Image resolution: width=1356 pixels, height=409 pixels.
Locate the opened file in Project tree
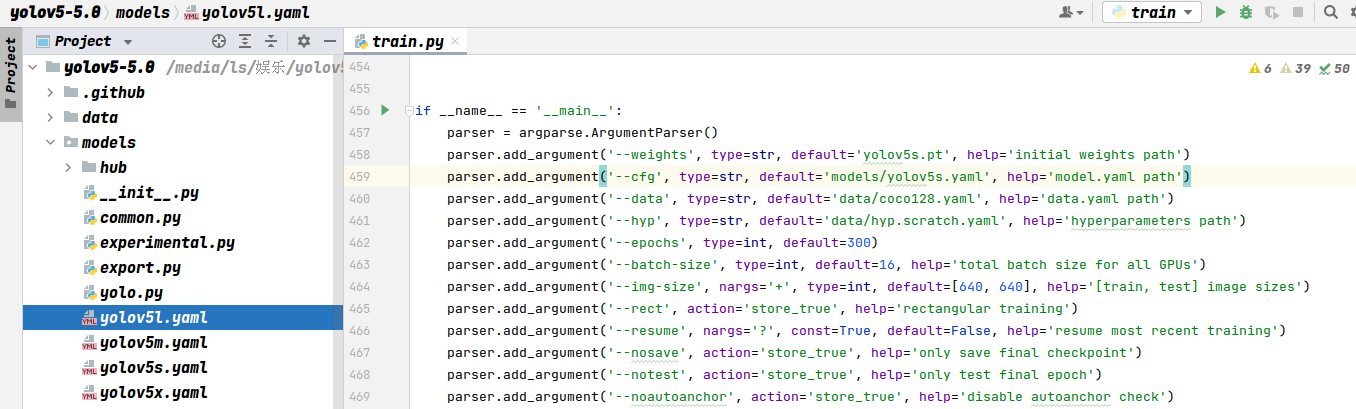click(x=219, y=41)
